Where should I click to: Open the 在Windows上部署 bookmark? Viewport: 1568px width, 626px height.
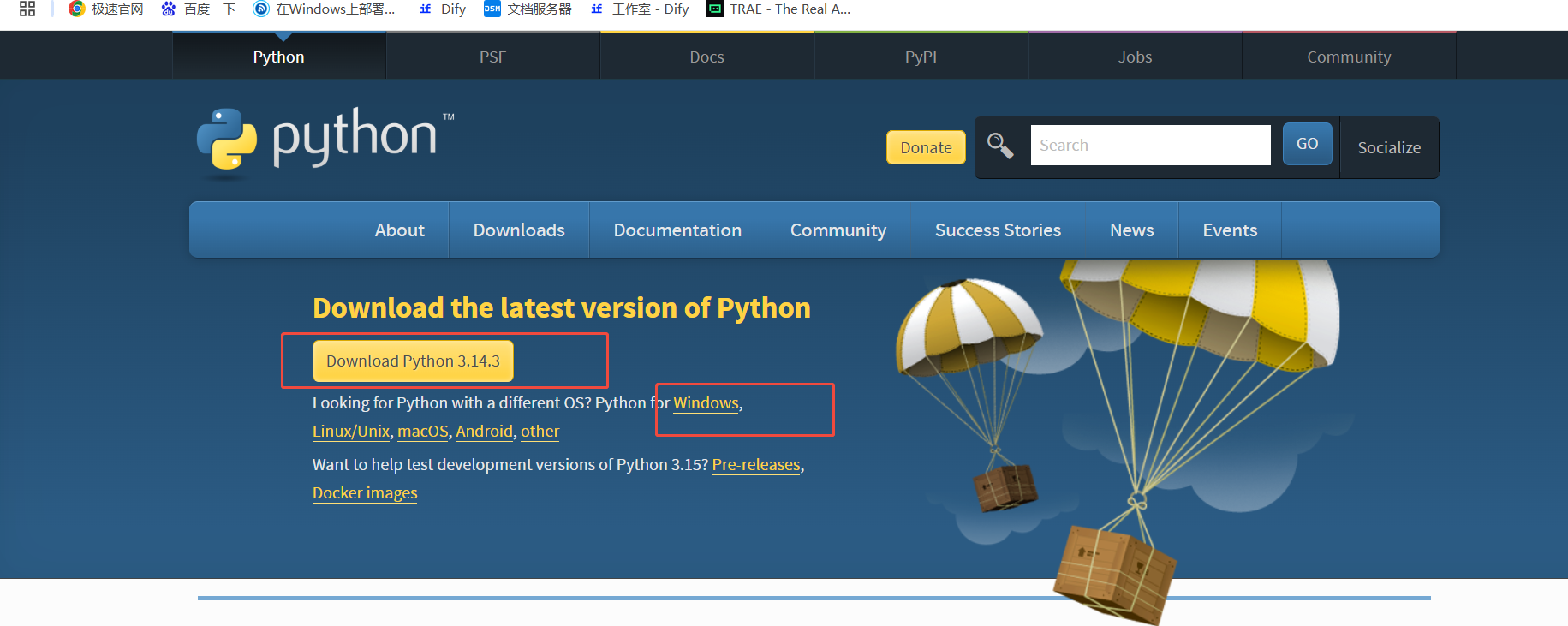pos(325,9)
